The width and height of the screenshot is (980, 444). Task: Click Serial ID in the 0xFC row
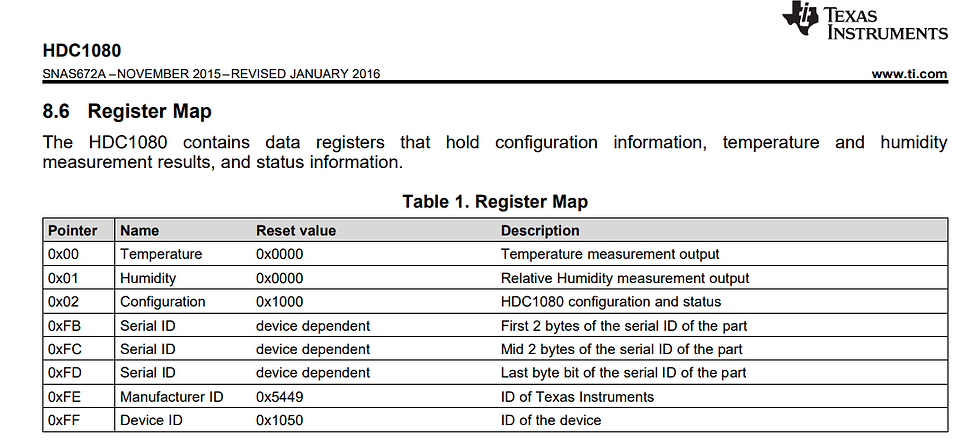148,349
